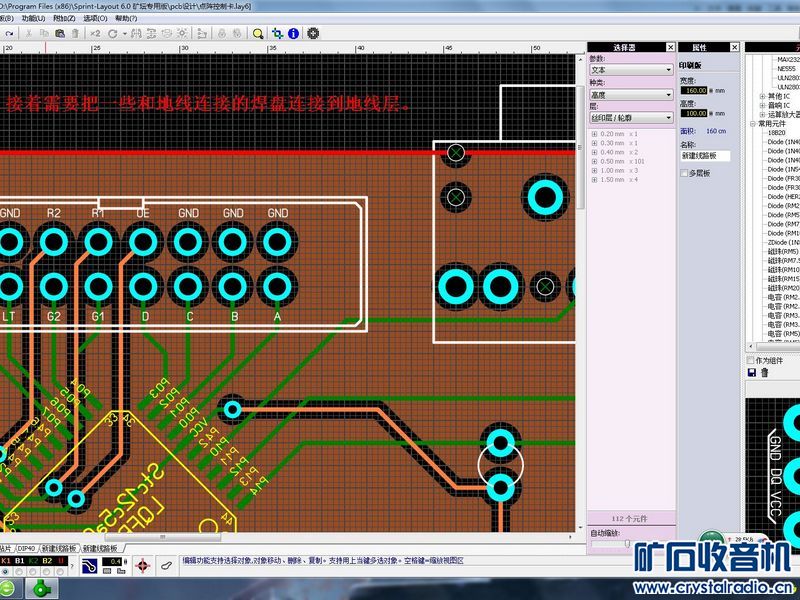The height and width of the screenshot is (600, 800).
Task: Click the trash icon in library panel
Action: (x=765, y=372)
